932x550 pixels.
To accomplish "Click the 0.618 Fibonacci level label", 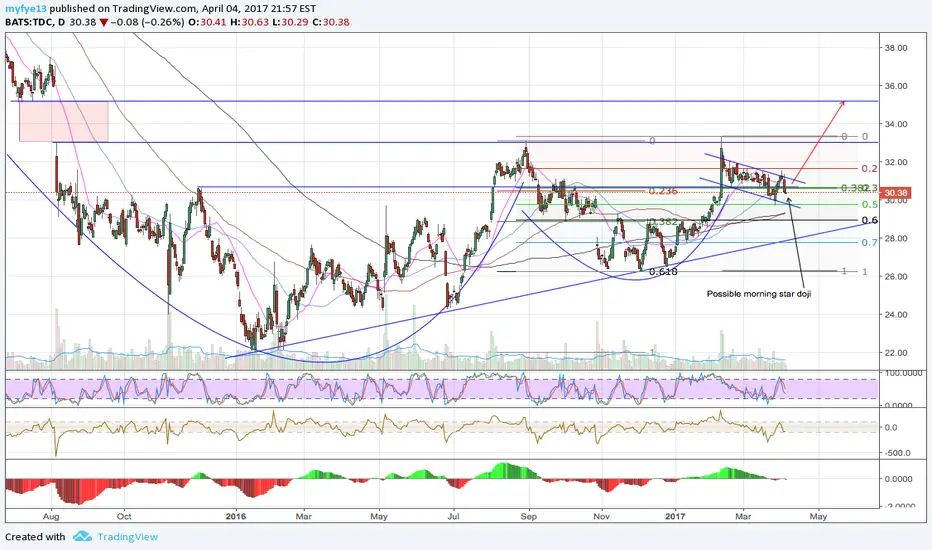I will (663, 272).
